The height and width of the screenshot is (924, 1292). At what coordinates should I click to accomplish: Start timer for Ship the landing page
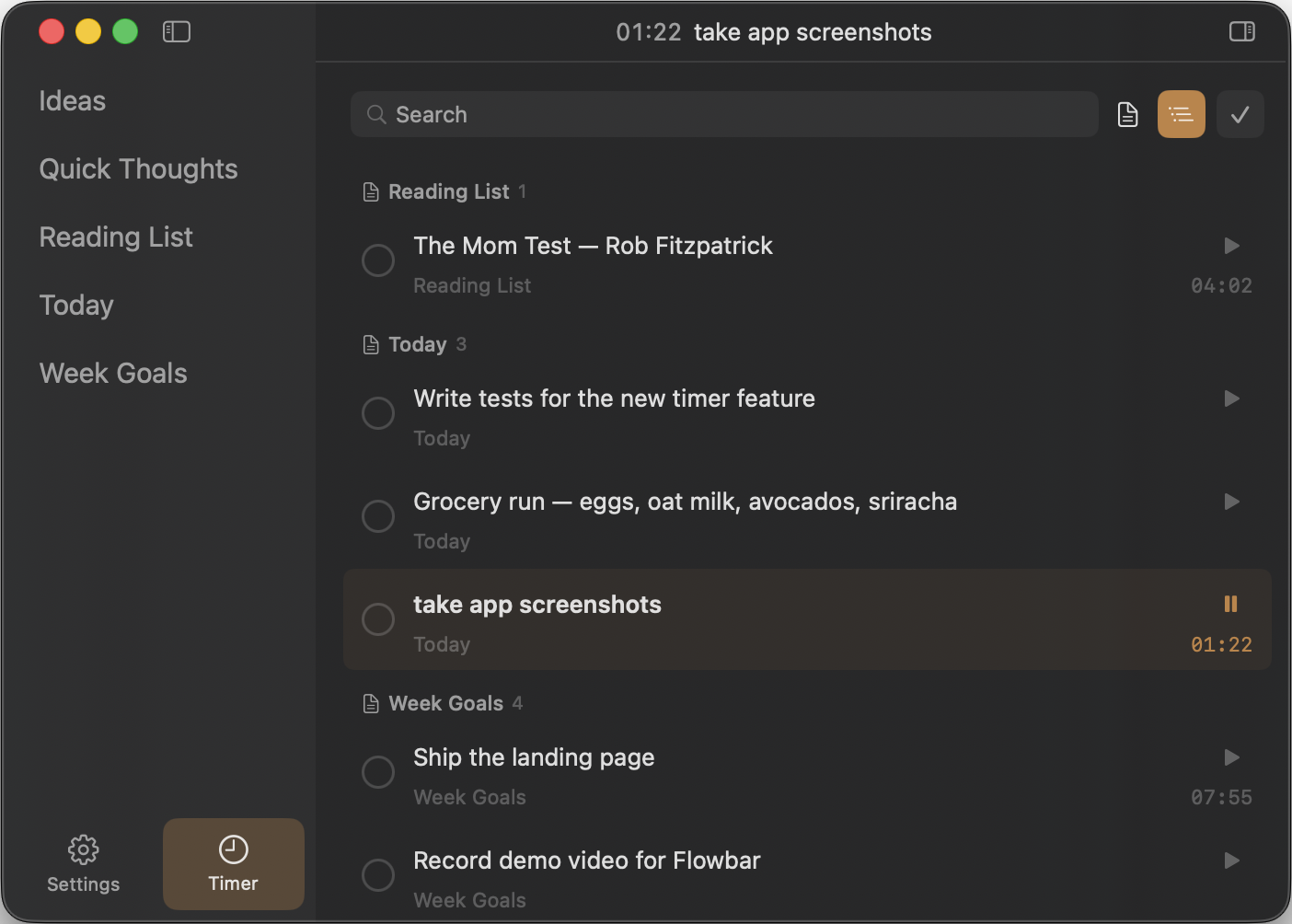click(x=1231, y=757)
